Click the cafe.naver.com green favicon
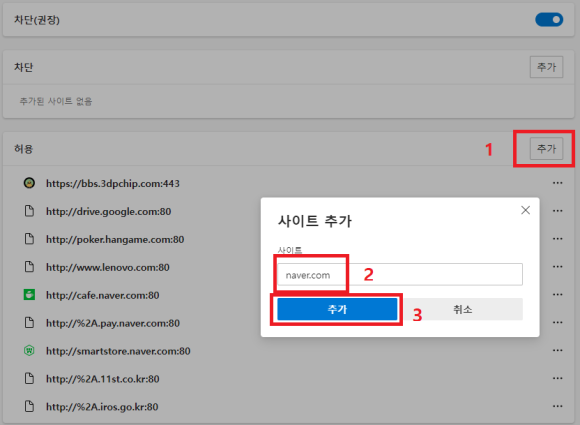The image size is (580, 425). pos(29,295)
